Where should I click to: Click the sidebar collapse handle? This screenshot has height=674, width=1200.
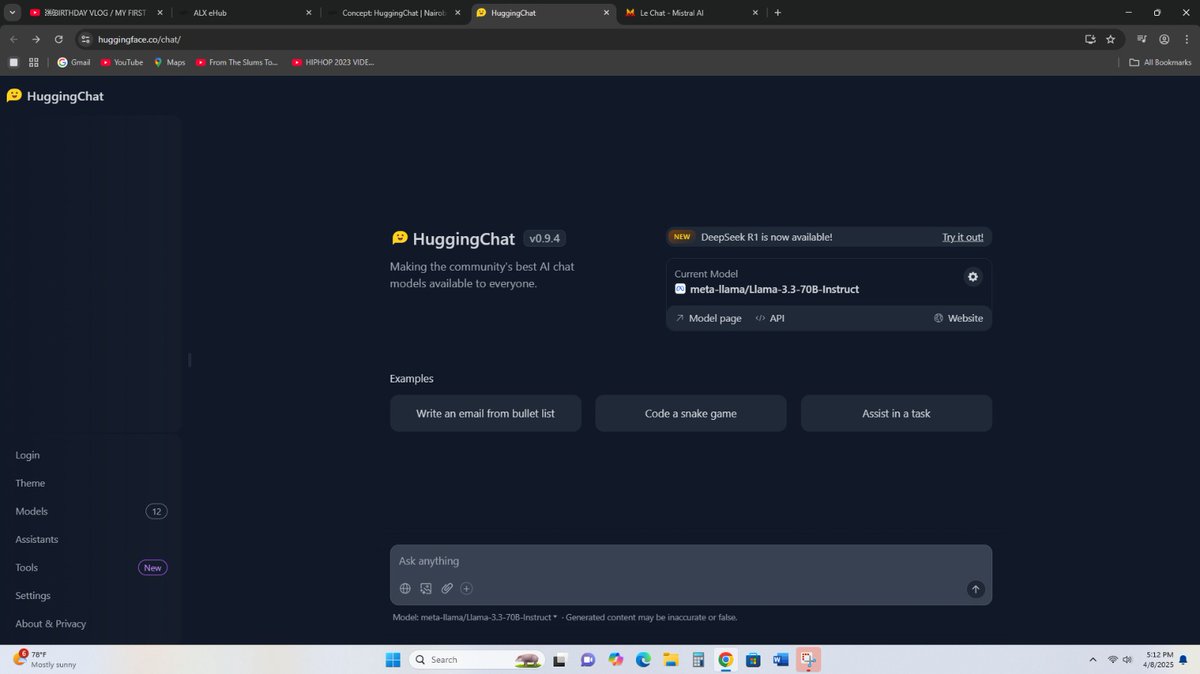pyautogui.click(x=189, y=360)
